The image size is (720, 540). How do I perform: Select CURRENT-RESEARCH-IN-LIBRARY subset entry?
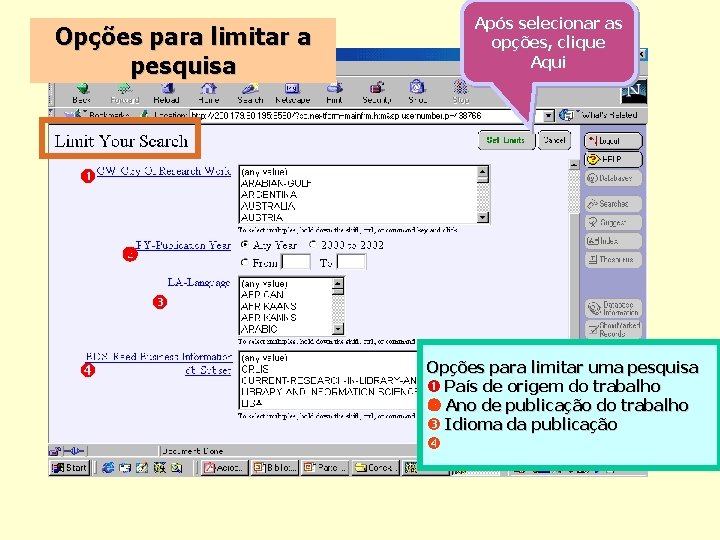click(x=329, y=380)
